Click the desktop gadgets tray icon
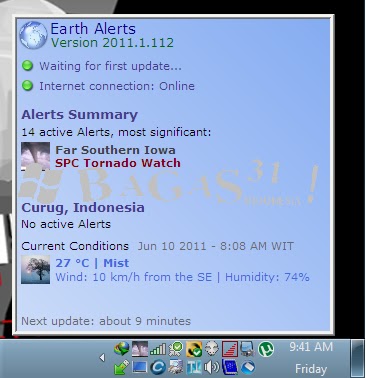 (176, 367)
